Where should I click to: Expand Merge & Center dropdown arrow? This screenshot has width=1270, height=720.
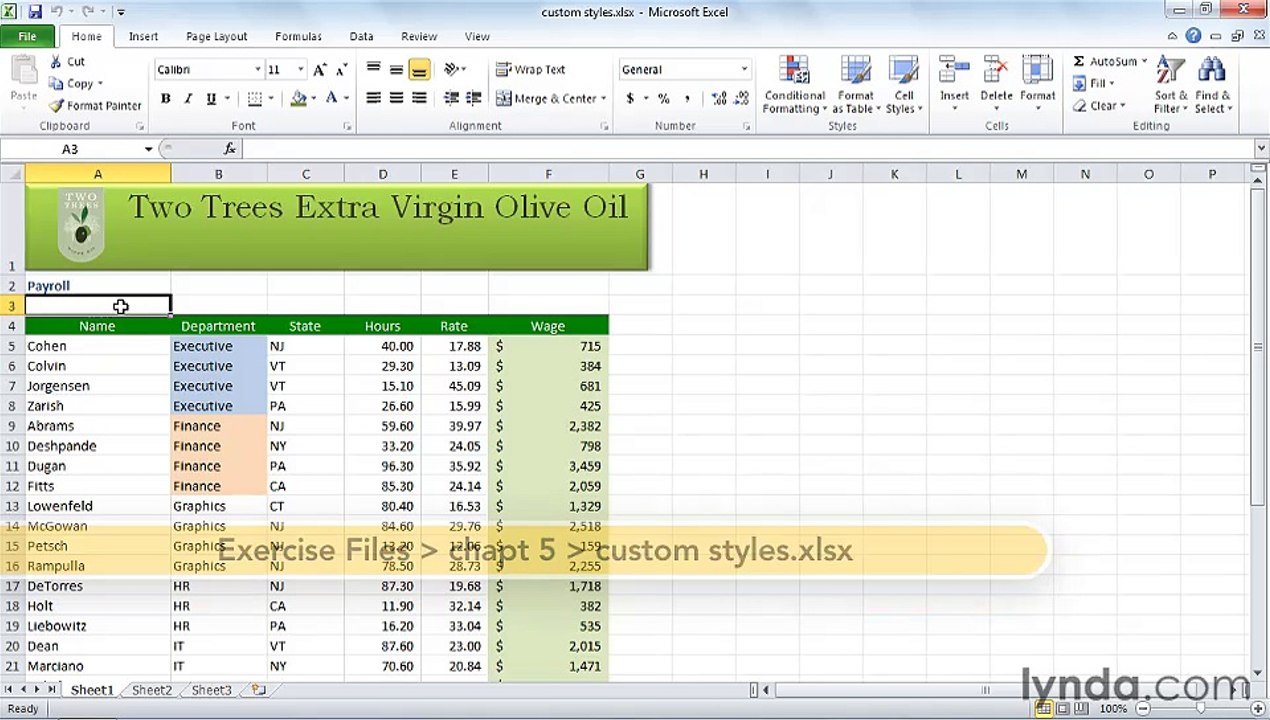[603, 99]
